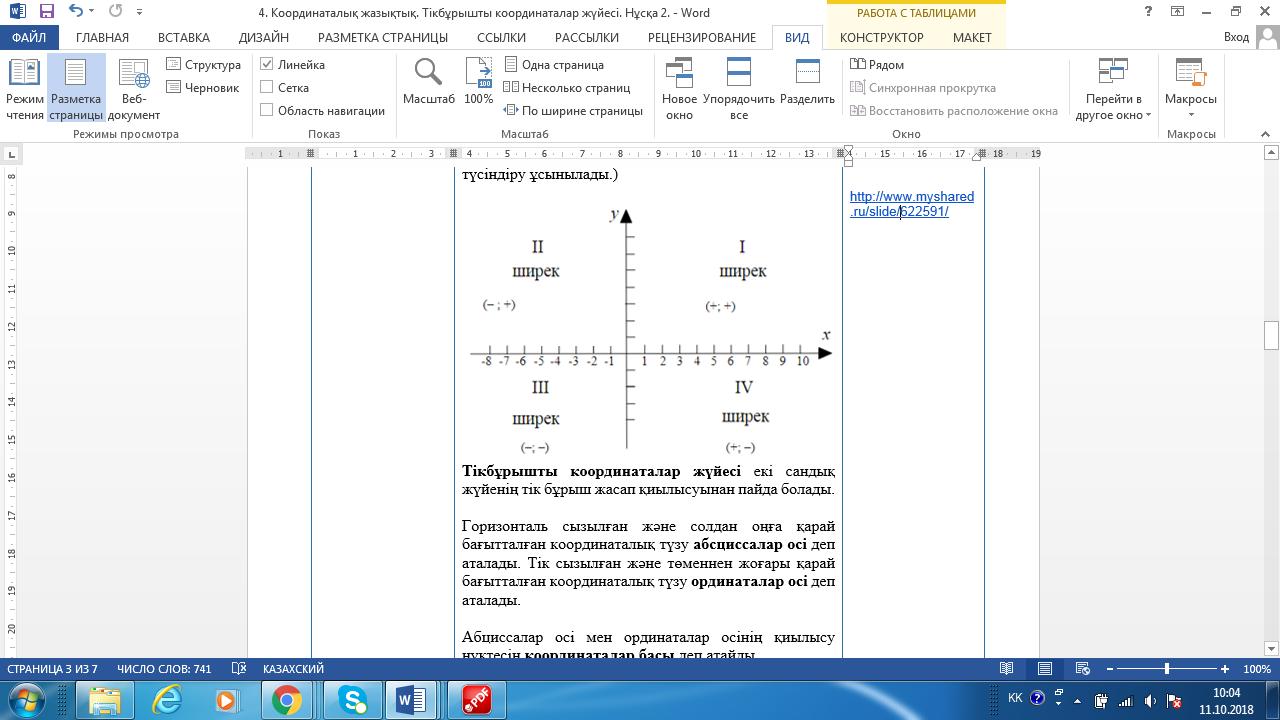Launch Google Chrome from the taskbar

(286, 699)
